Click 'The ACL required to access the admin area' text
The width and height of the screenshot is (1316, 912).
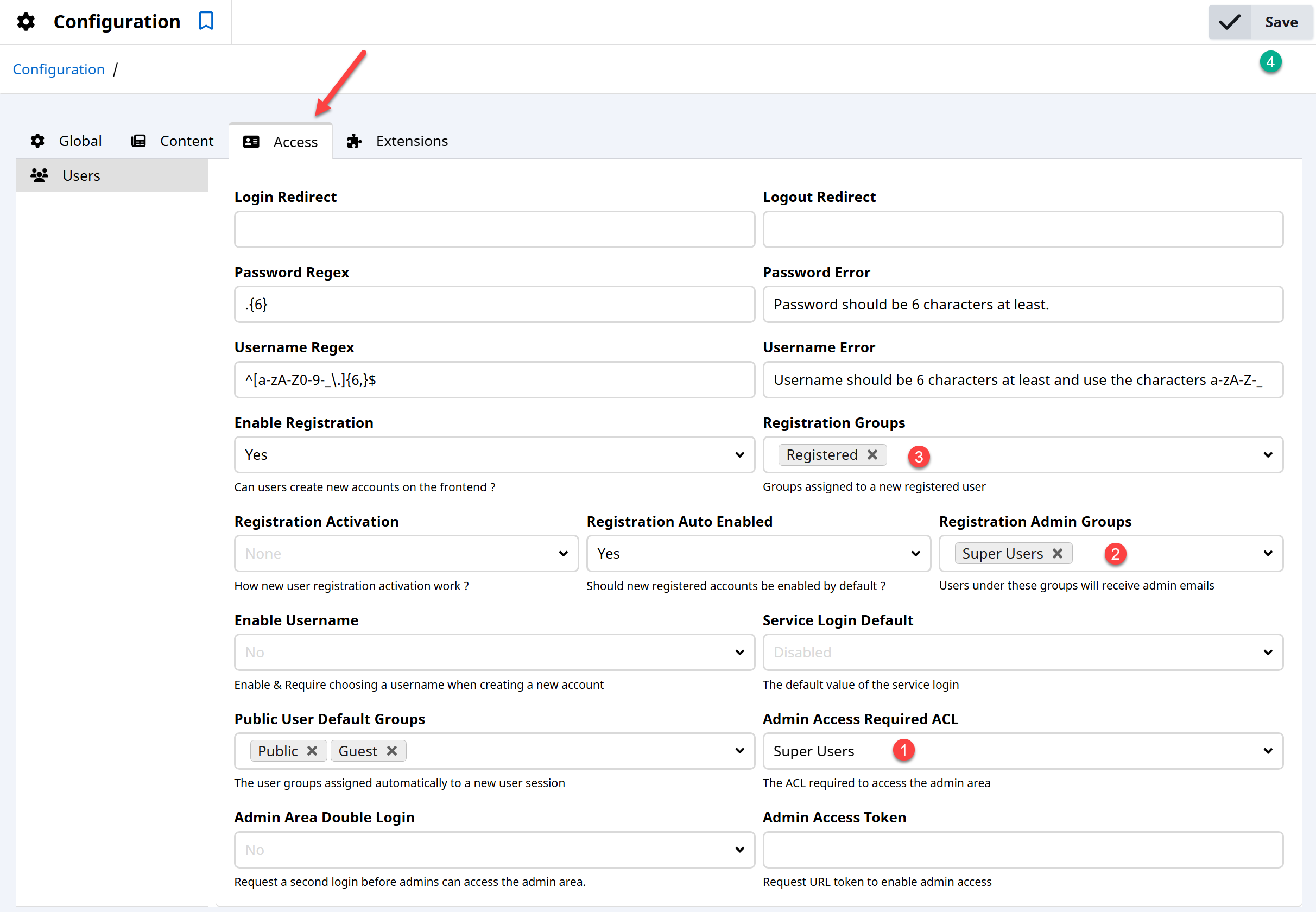point(877,783)
